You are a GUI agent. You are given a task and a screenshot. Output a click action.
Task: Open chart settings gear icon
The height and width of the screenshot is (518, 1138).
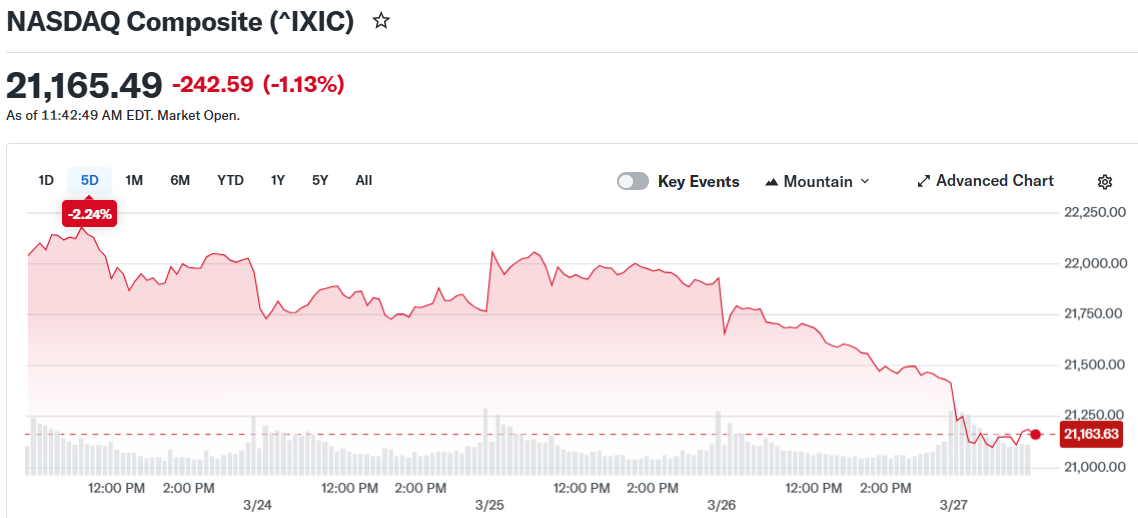pos(1105,182)
